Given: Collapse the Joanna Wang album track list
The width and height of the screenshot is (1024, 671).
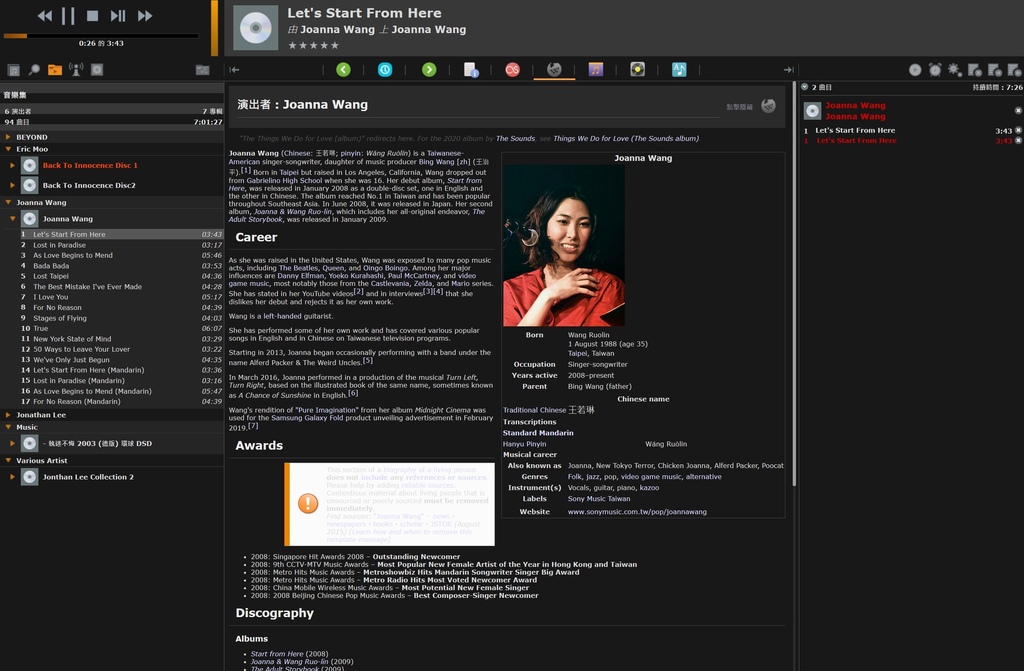Looking at the screenshot, I should click(x=12, y=218).
